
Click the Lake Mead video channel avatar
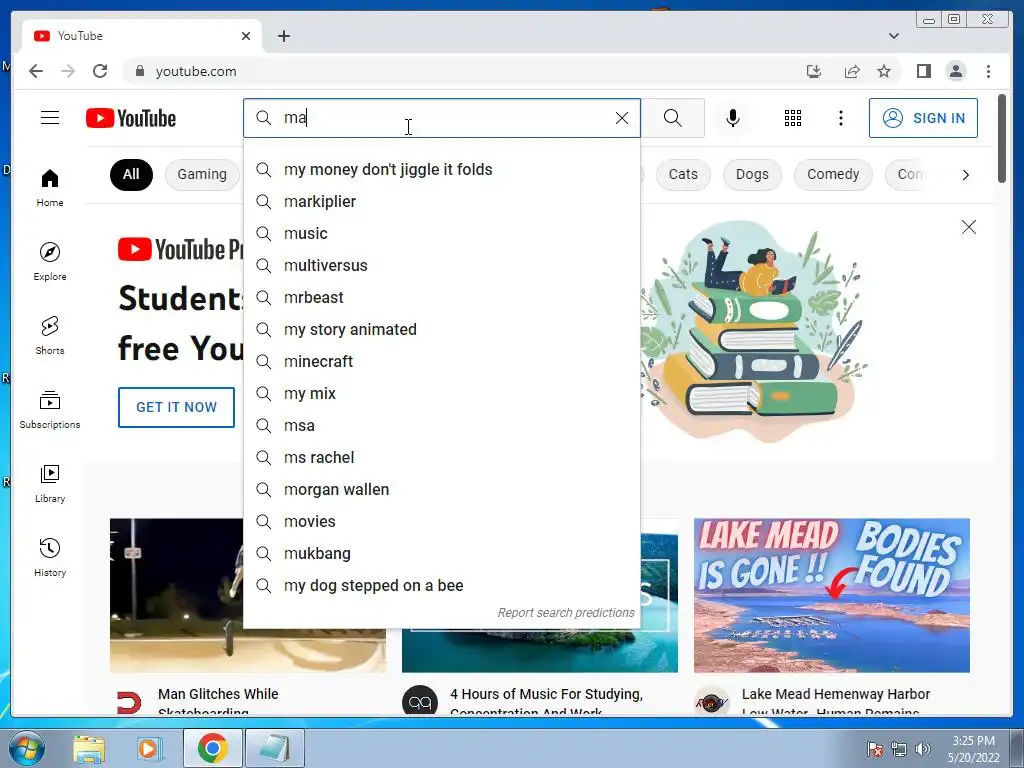[711, 702]
